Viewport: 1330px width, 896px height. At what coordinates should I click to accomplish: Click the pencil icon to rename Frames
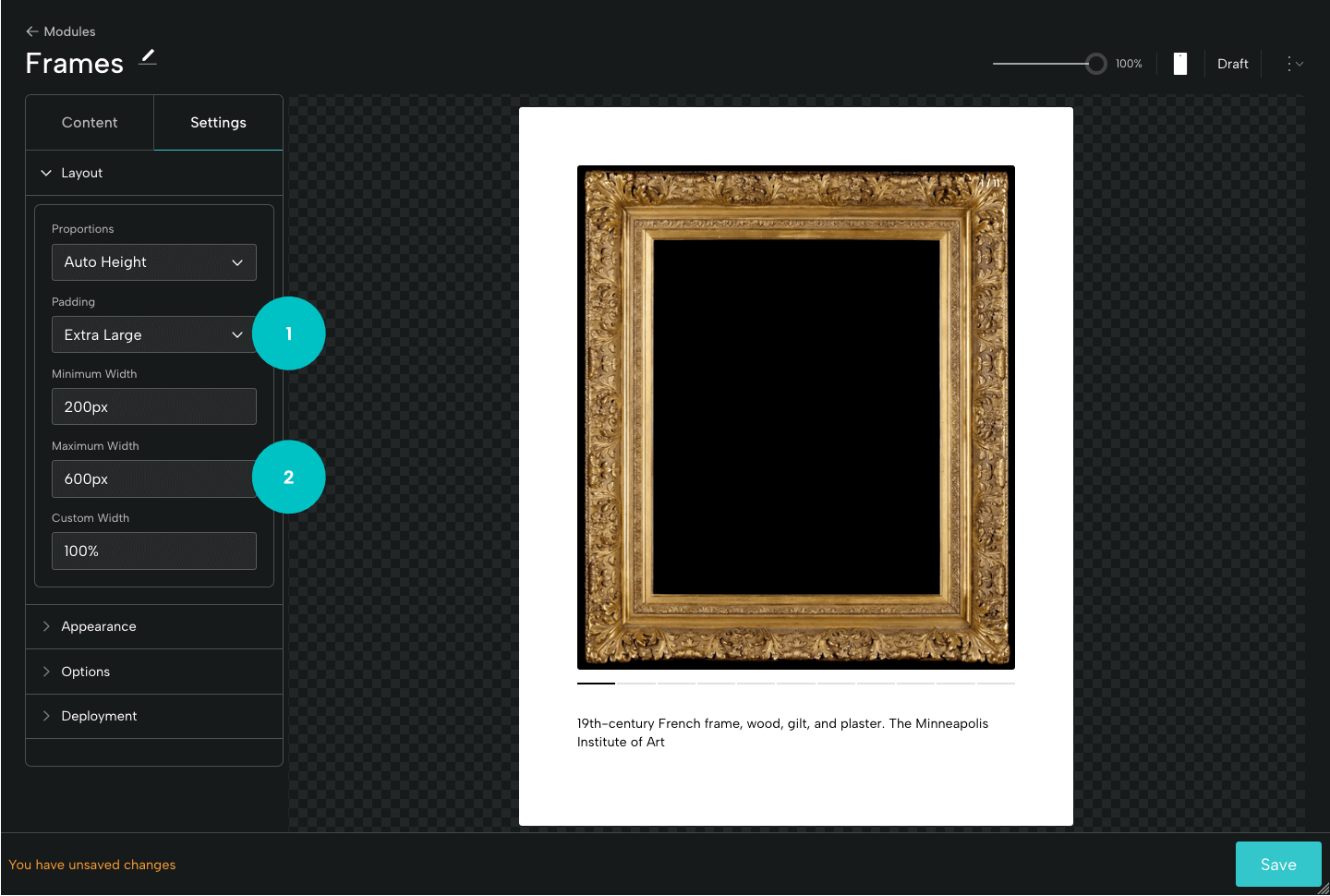pyautogui.click(x=147, y=57)
